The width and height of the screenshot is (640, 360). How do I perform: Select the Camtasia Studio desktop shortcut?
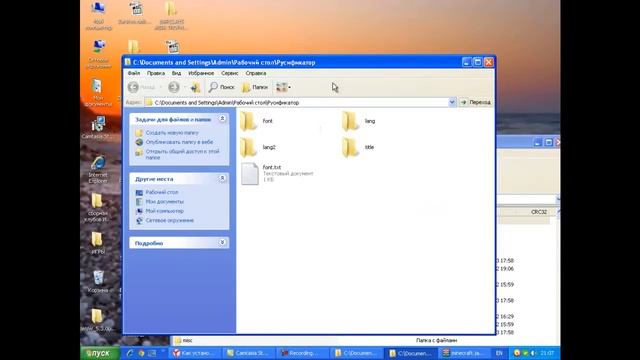coord(98,127)
